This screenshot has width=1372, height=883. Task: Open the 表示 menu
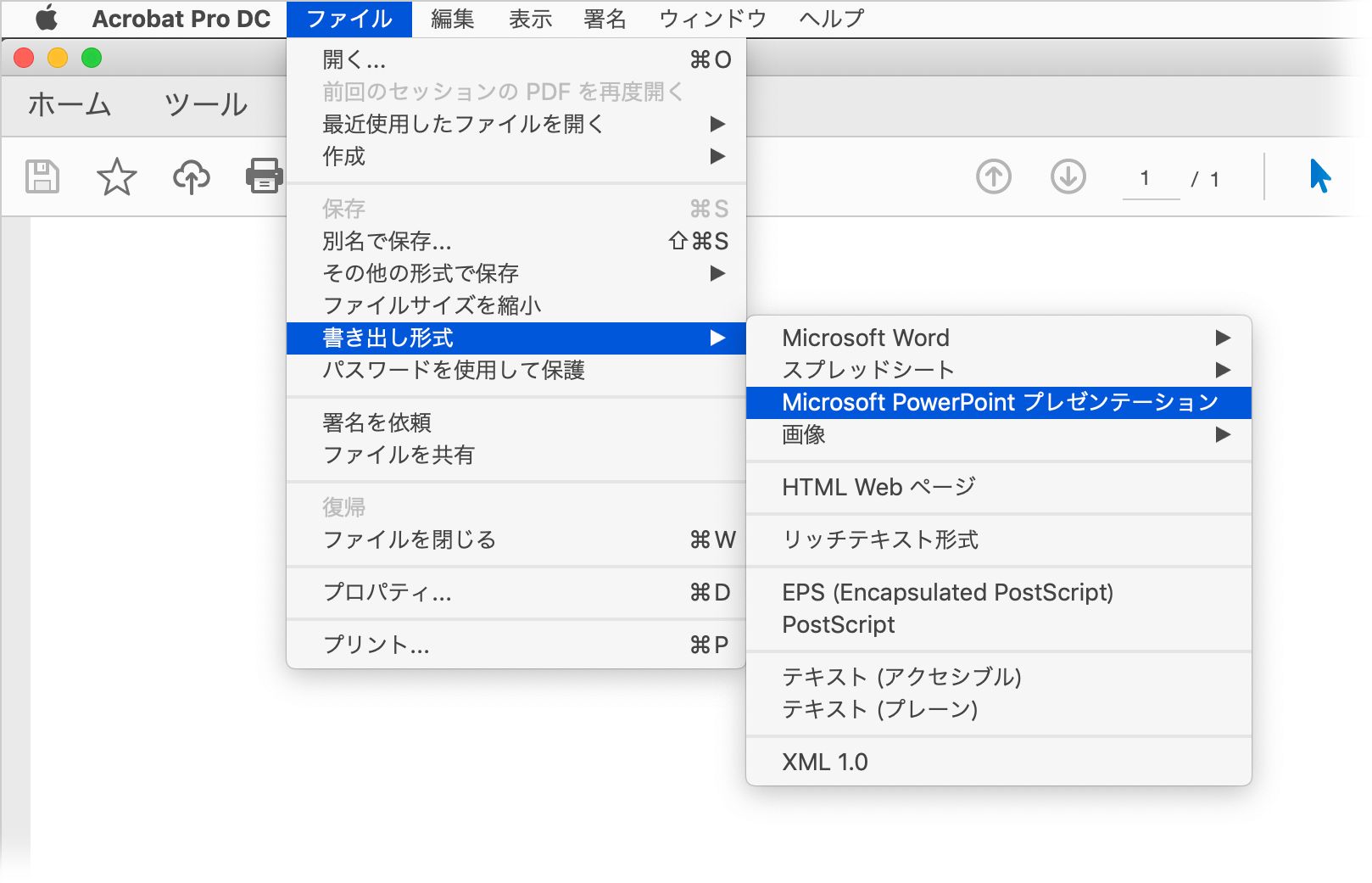point(531,19)
